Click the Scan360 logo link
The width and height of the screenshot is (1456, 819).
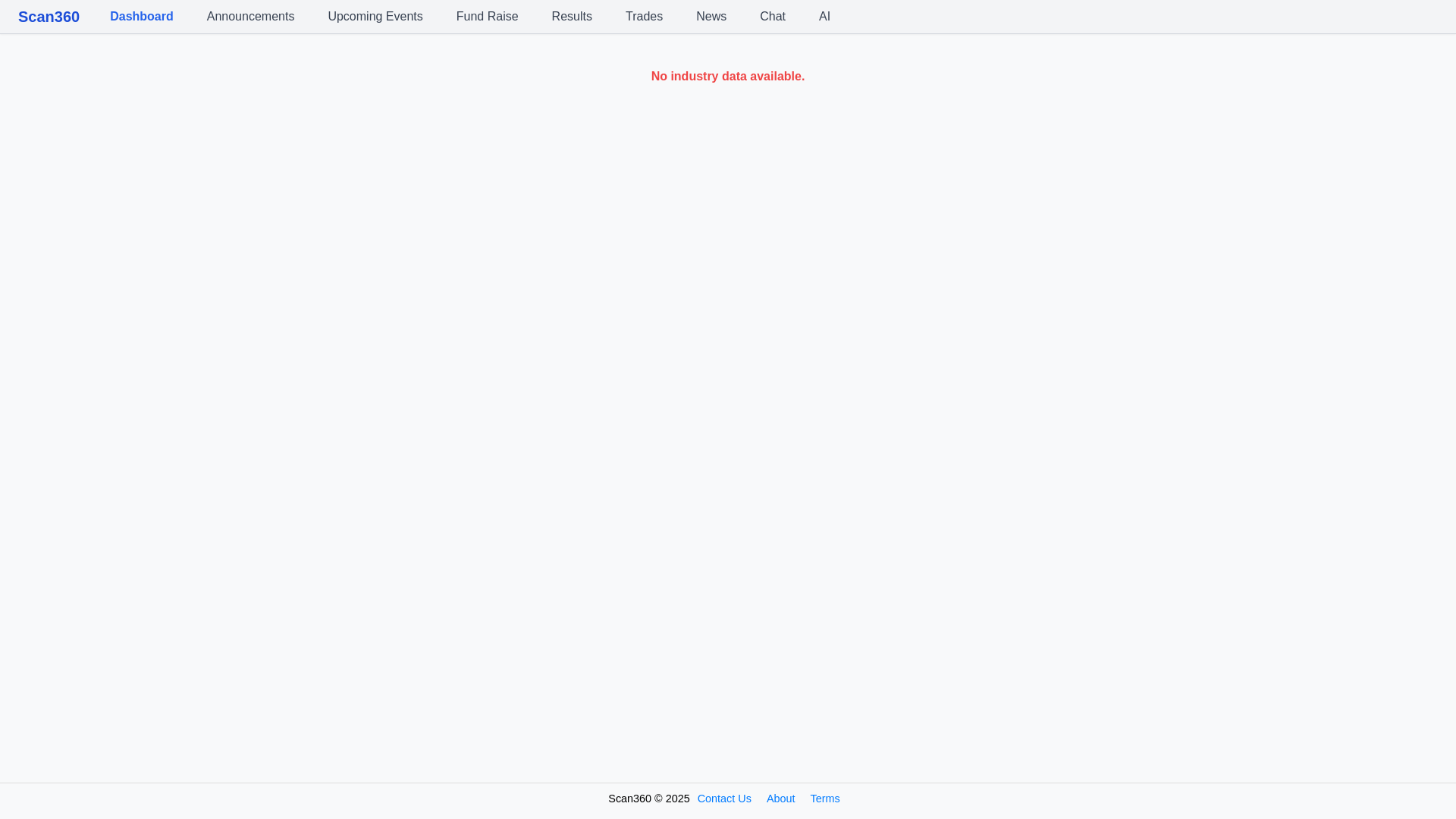coord(49,17)
